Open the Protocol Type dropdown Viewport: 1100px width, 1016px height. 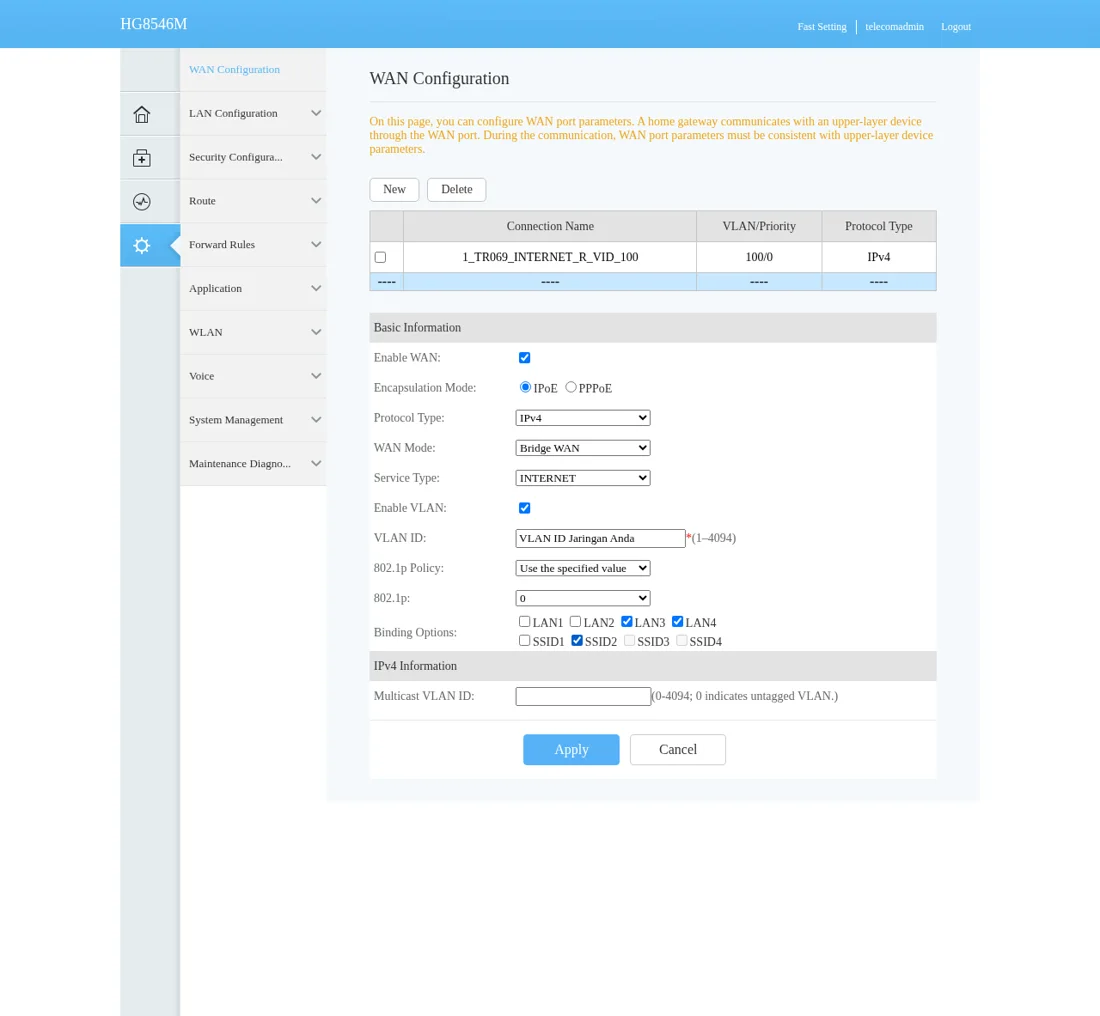coord(582,418)
